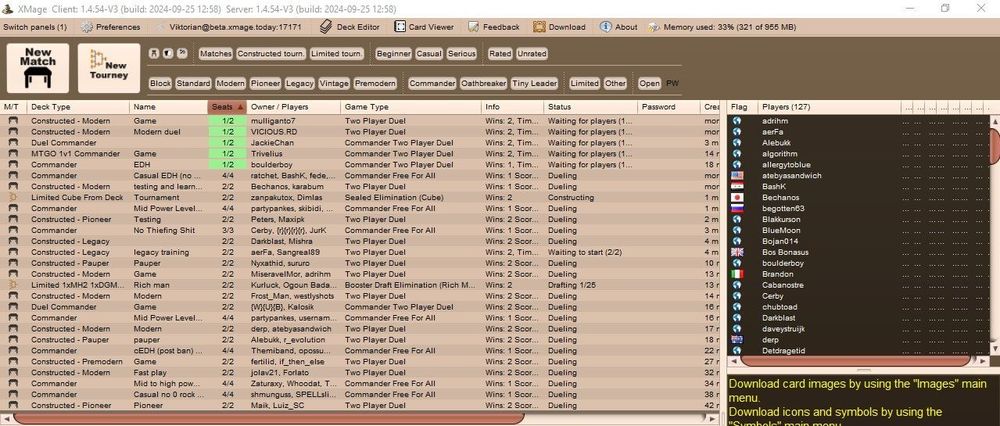Click the table icon in New Match
1000x426 pixels.
tap(38, 78)
